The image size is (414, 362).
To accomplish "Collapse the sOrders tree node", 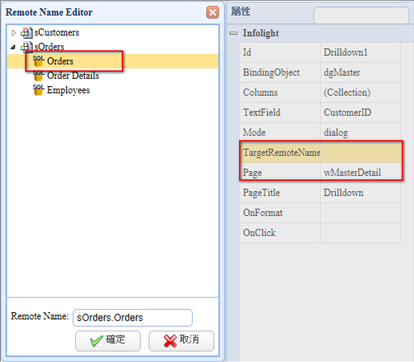I will coord(13,47).
